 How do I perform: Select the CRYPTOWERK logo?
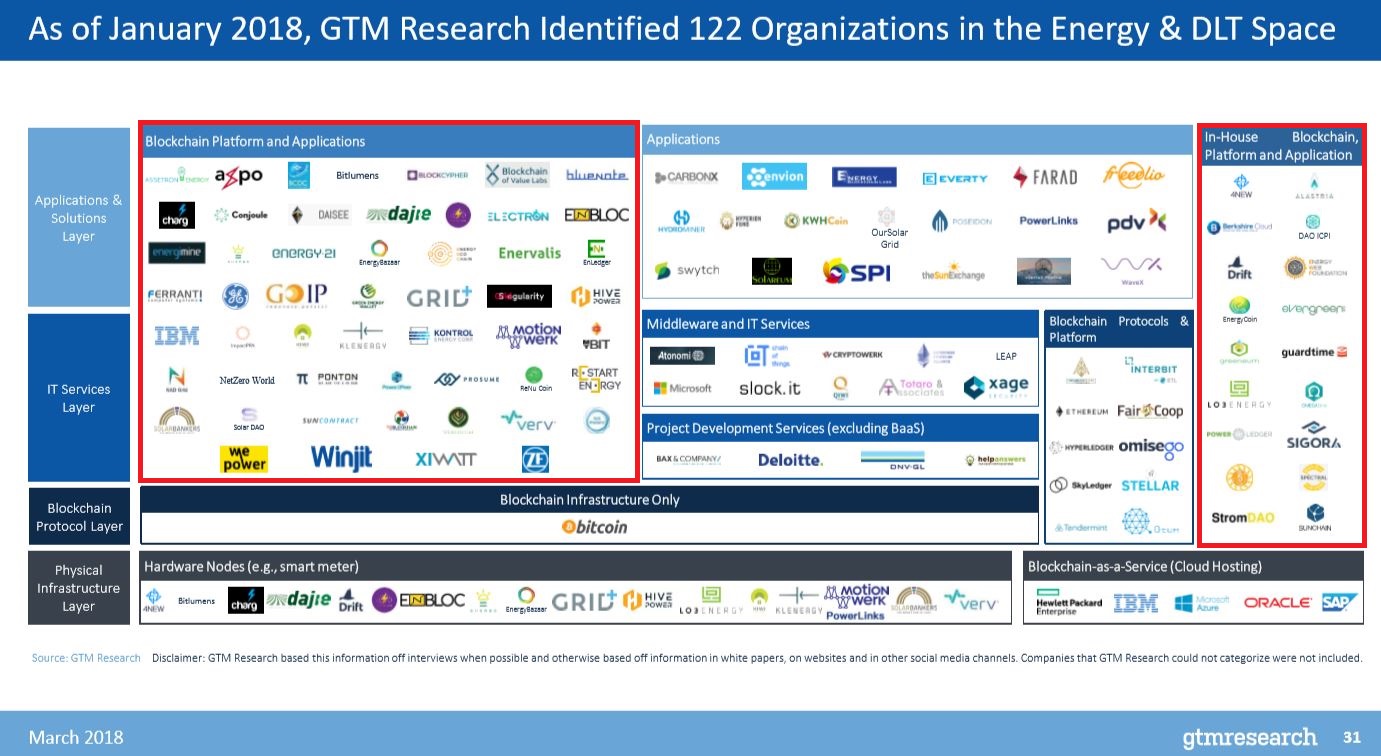852,355
